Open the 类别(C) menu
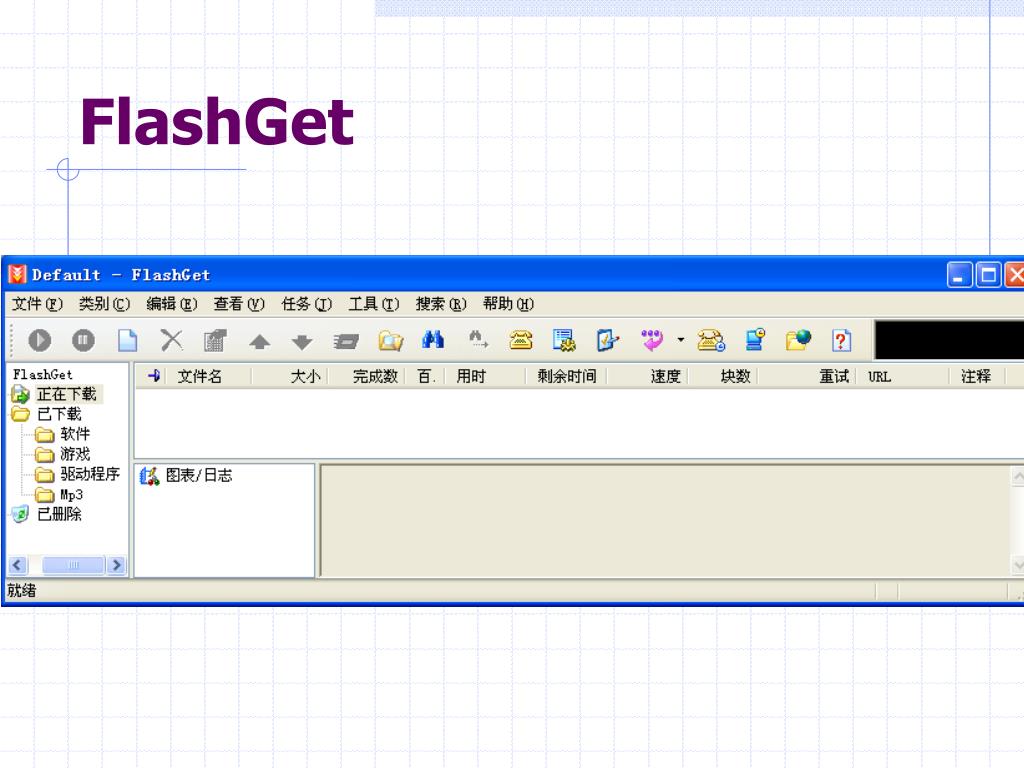The image size is (1024, 768). point(104,304)
